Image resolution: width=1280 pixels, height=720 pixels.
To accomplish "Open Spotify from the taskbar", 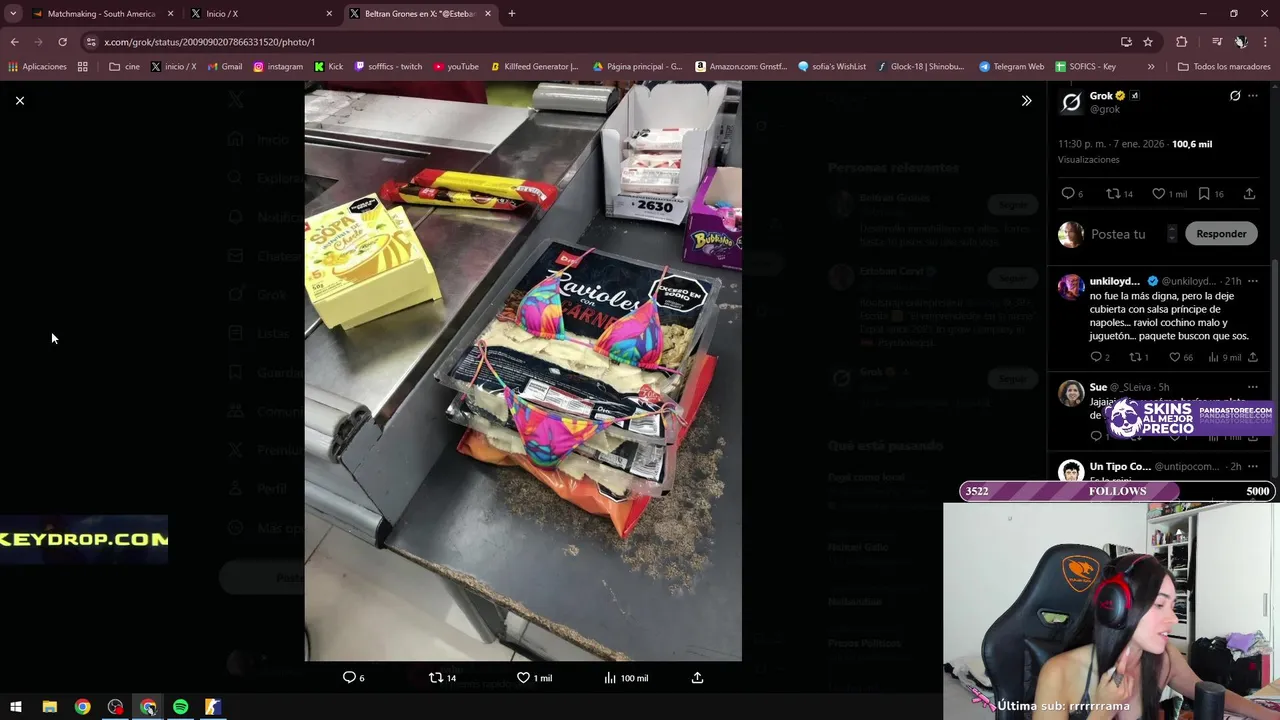I will (x=181, y=707).
